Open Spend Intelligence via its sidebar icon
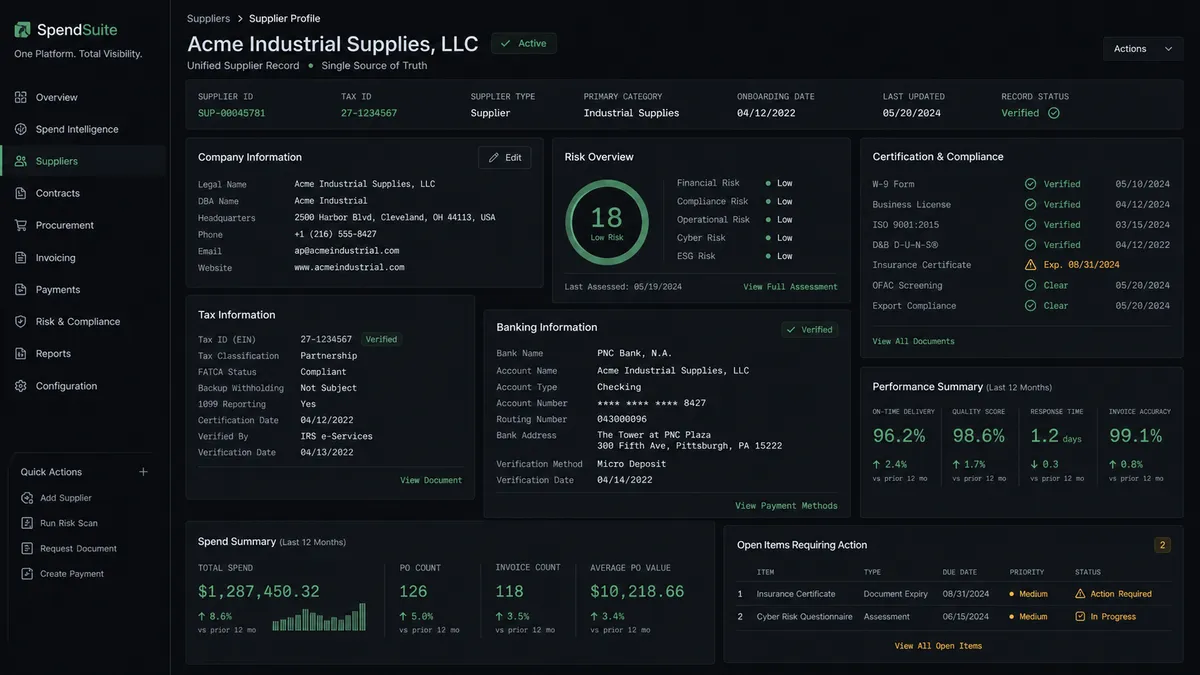The height and width of the screenshot is (675, 1200). pos(21,129)
